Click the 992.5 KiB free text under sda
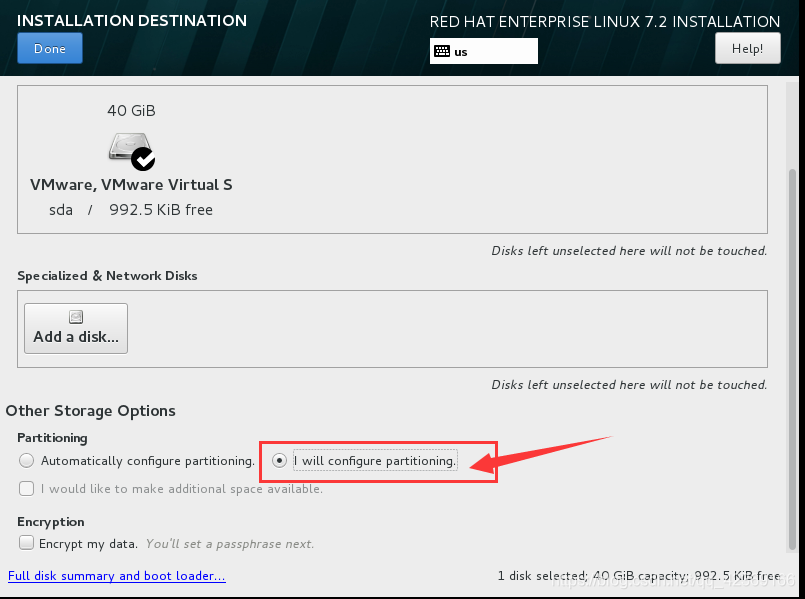805x599 pixels. [161, 210]
